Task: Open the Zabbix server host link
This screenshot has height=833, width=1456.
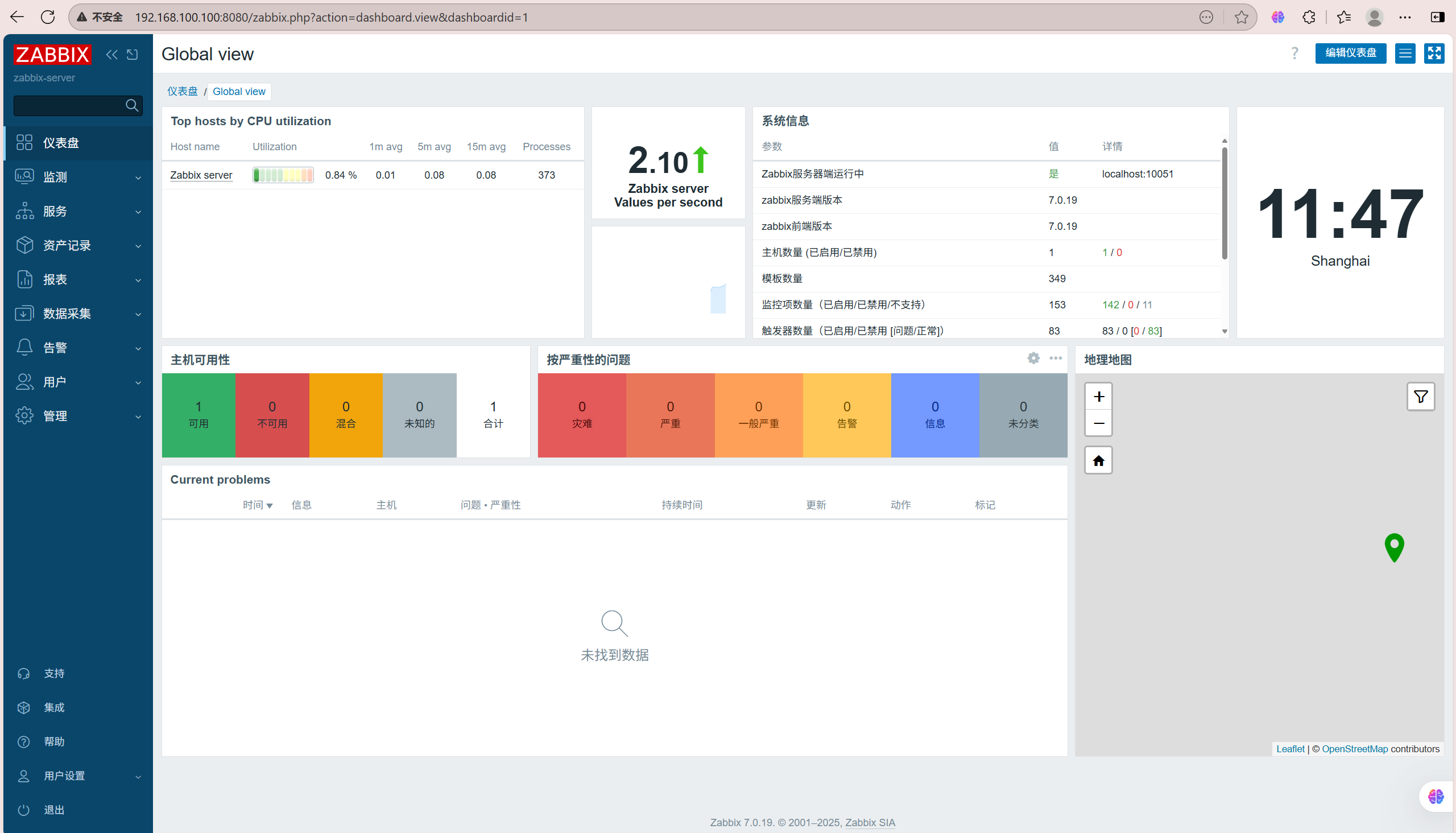Action: pos(201,175)
